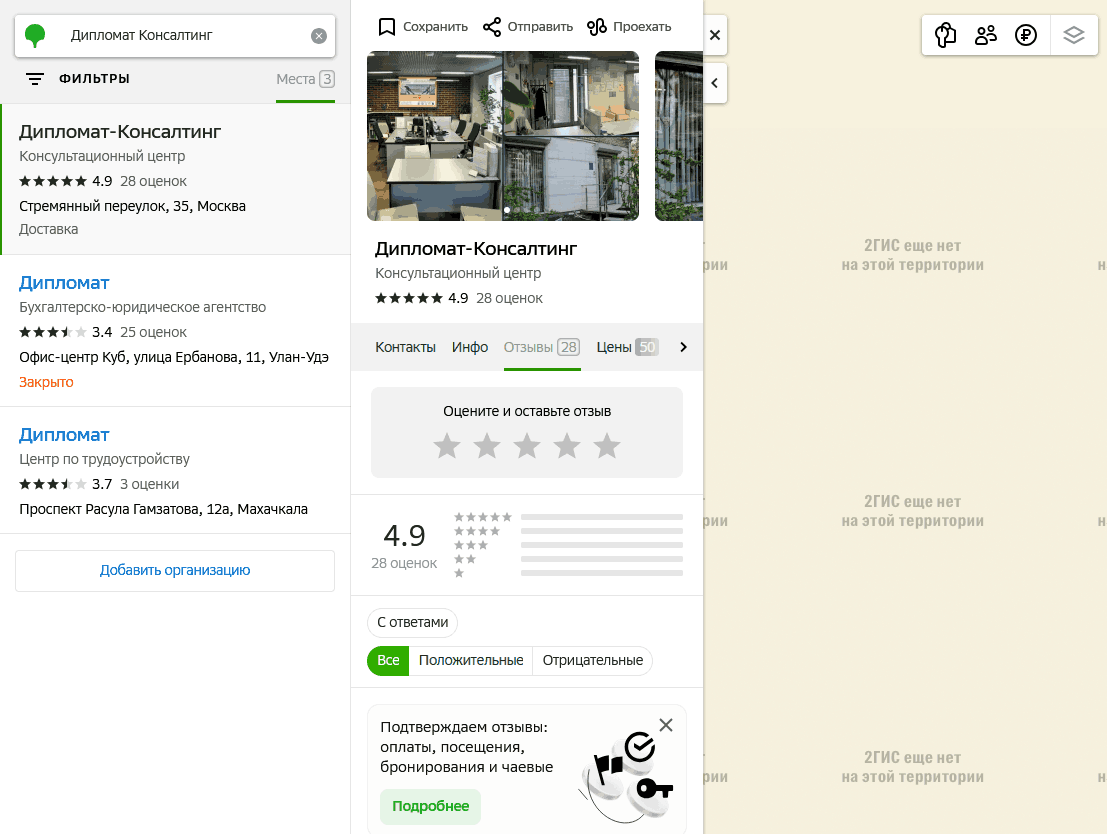Screen dimensions: 1107x834
Task: Switch to the Контакты tab
Action: point(405,348)
